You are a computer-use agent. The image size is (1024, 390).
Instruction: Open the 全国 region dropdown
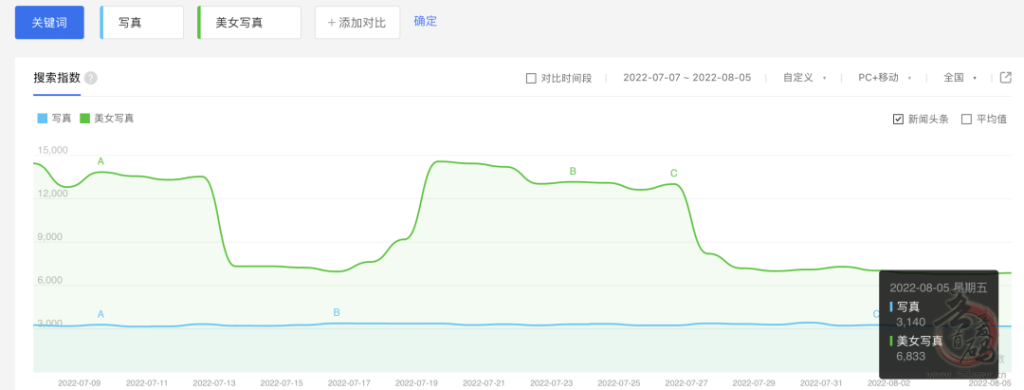pos(960,78)
